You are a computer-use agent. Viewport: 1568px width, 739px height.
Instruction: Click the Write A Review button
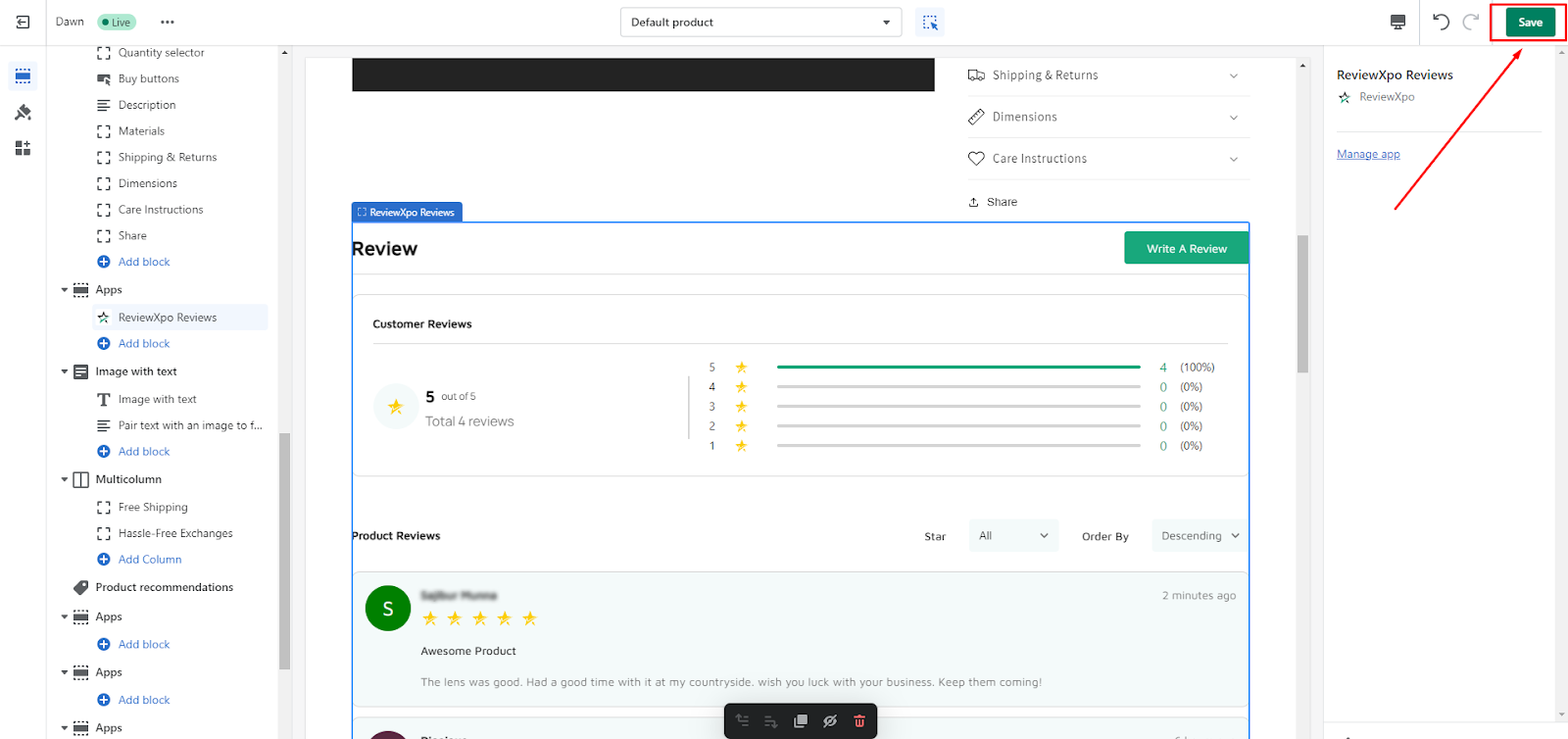pyautogui.click(x=1186, y=249)
